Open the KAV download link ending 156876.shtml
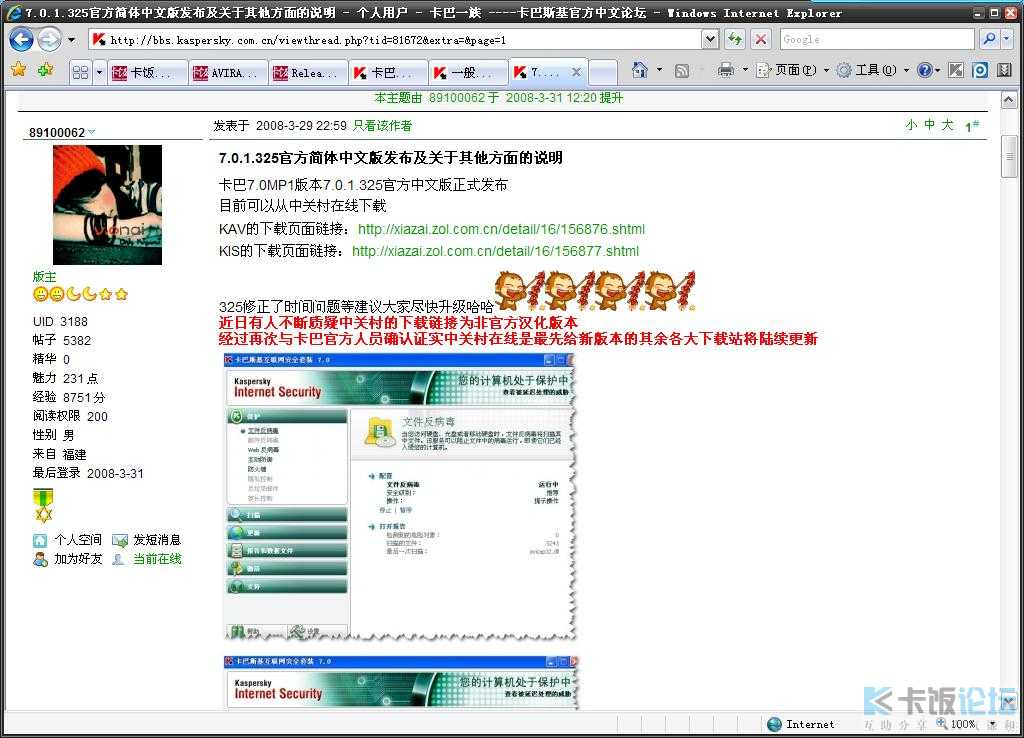1024x738 pixels. (x=501, y=229)
